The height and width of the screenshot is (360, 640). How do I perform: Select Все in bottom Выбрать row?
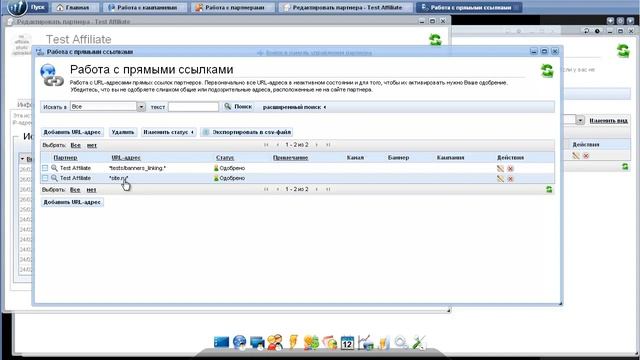(x=75, y=190)
